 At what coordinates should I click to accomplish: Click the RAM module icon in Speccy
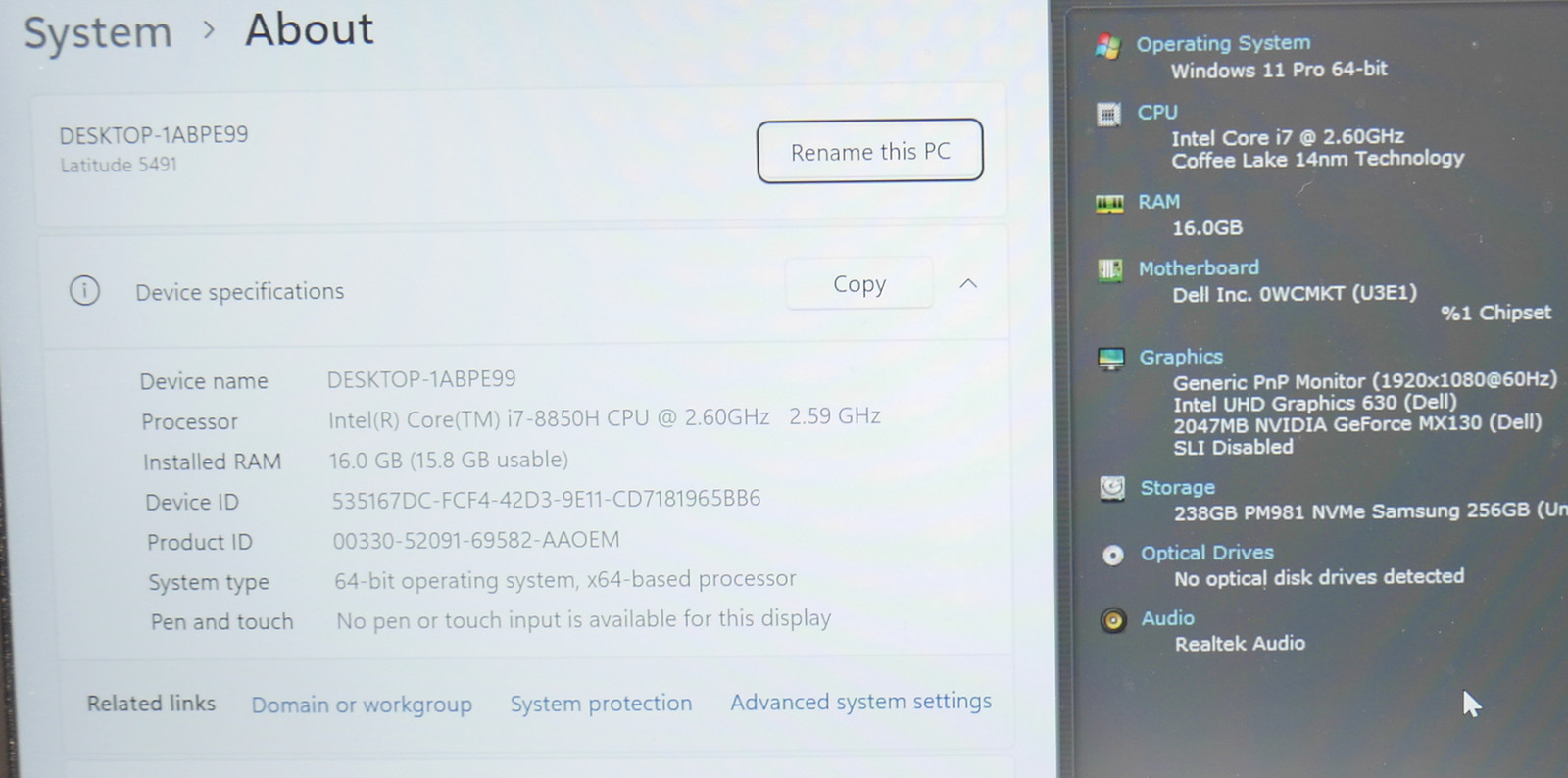click(x=1109, y=204)
